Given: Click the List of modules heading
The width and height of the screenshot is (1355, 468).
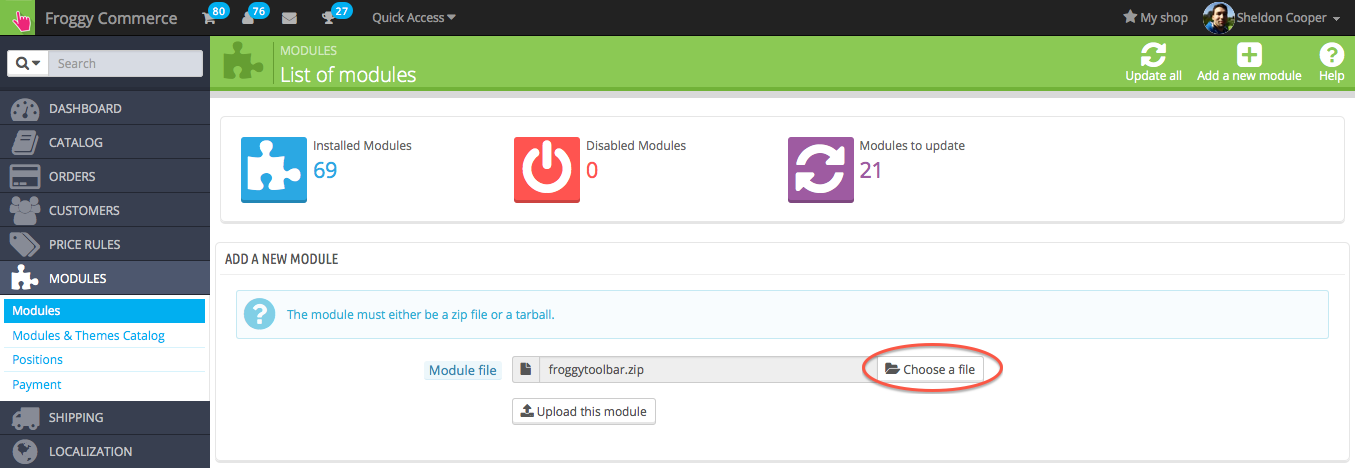Looking at the screenshot, I should click(348, 74).
